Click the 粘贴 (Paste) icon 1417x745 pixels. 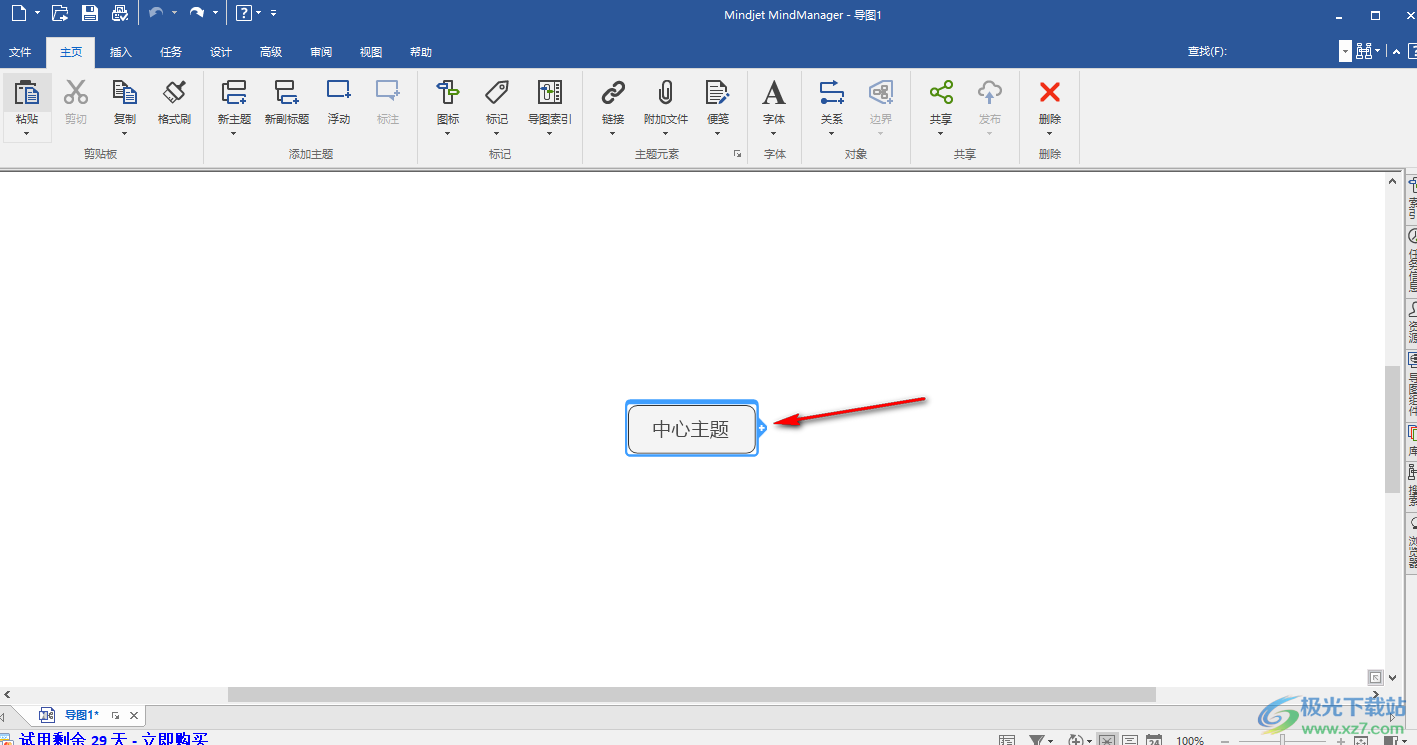(27, 93)
